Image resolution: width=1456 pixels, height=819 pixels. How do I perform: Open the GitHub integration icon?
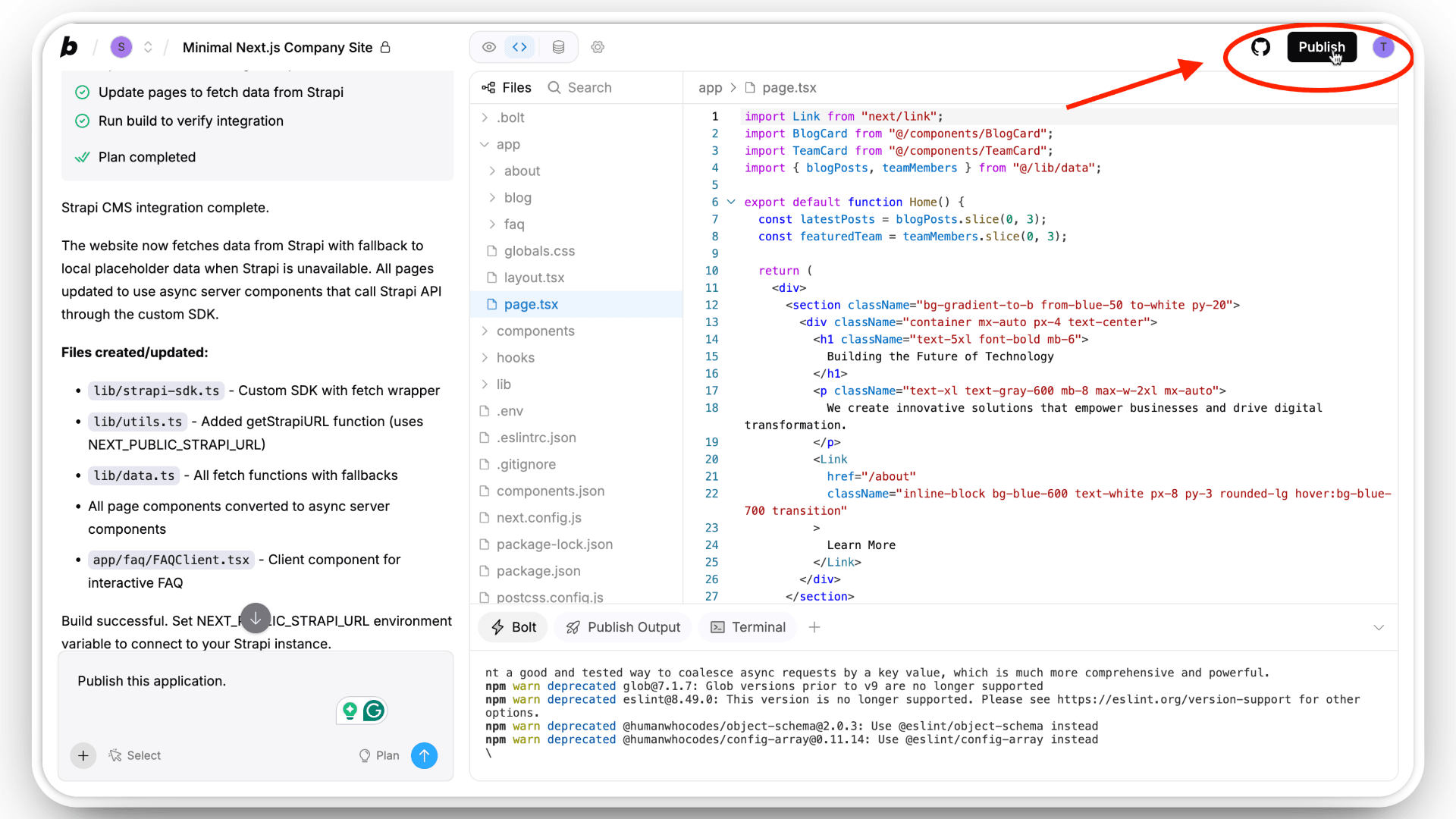coord(1260,47)
